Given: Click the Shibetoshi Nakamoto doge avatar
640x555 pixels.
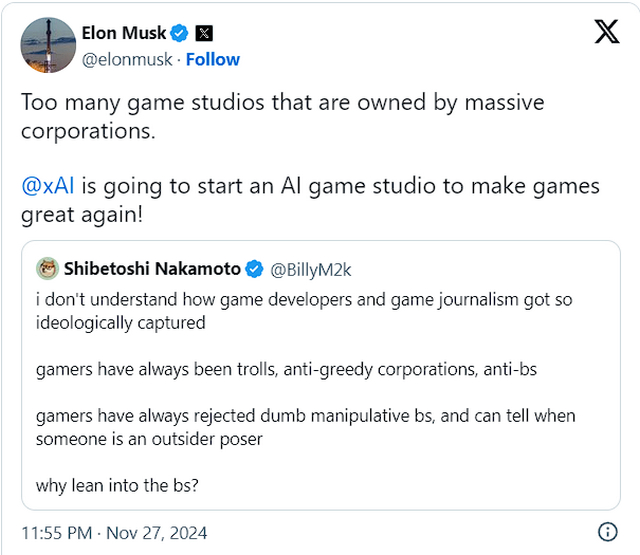Looking at the screenshot, I should tap(48, 269).
